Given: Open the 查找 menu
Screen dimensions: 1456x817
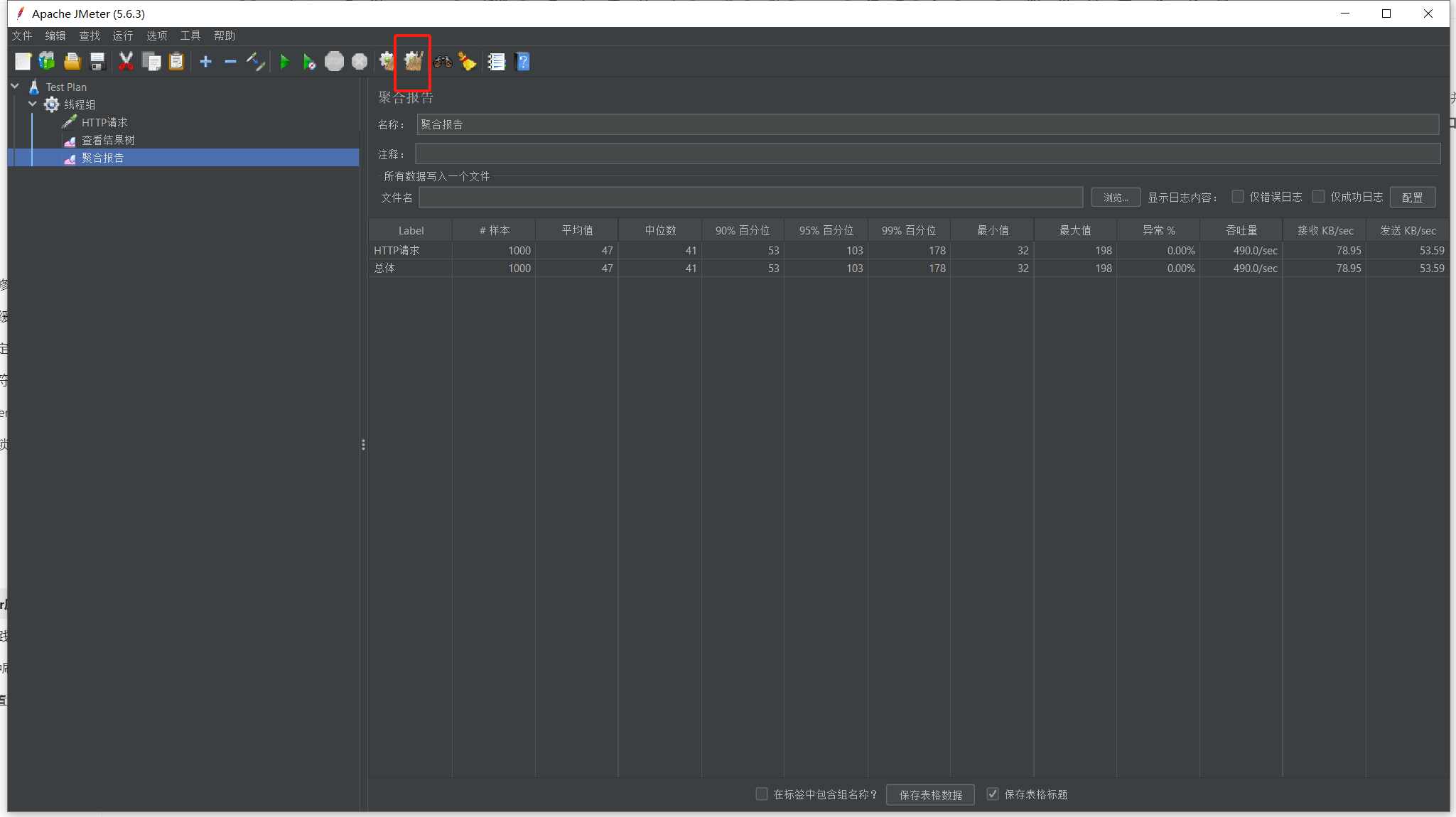Looking at the screenshot, I should [90, 36].
